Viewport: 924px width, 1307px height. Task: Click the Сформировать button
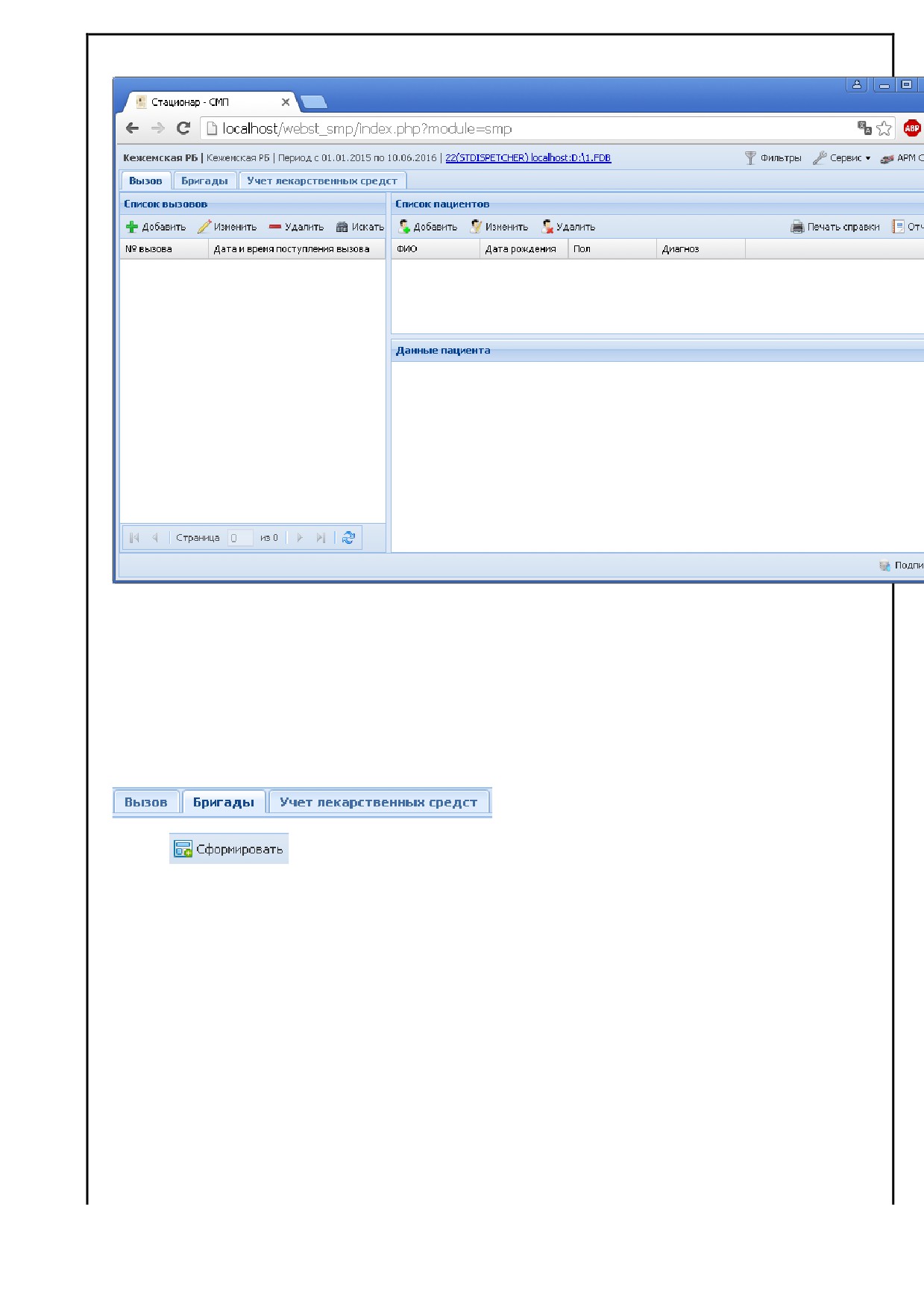[229, 849]
